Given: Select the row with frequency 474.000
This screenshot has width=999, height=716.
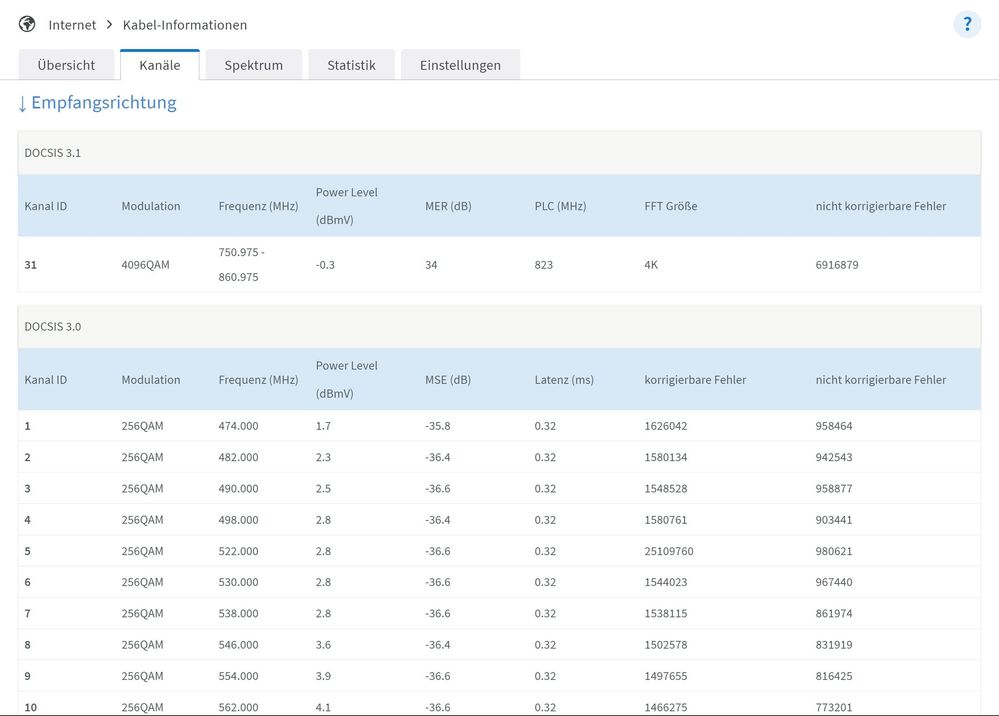Looking at the screenshot, I should 238,426.
